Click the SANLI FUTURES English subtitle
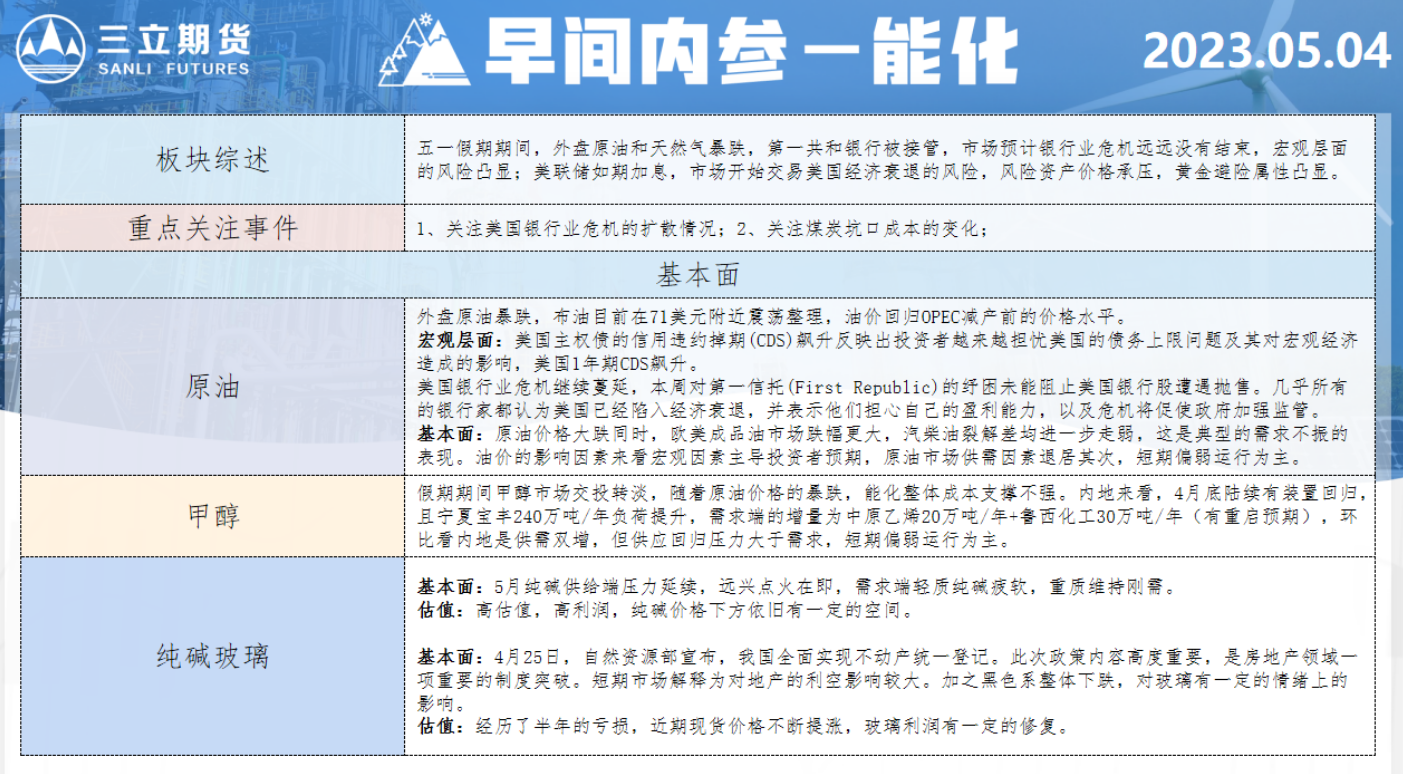Screen dimensions: 1403x774 (173, 69)
